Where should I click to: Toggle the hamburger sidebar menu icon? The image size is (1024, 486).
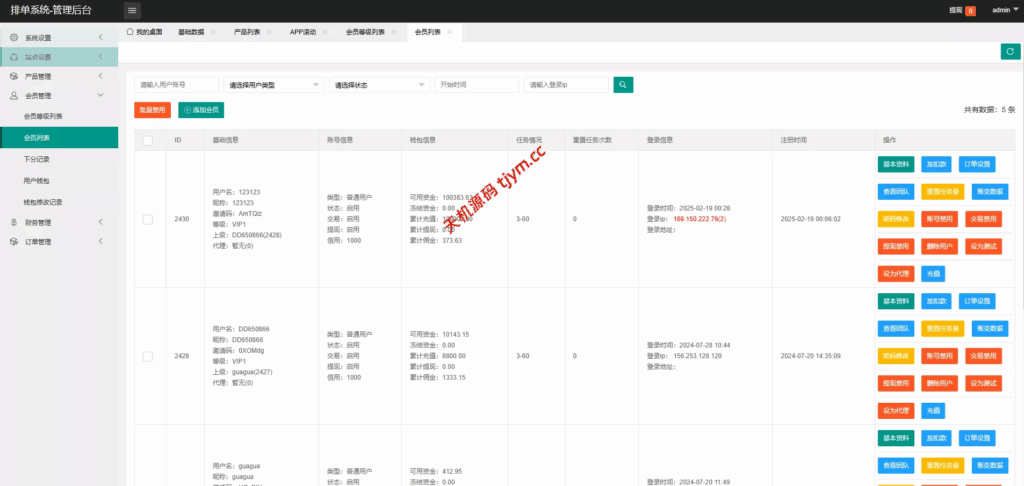tap(132, 10)
